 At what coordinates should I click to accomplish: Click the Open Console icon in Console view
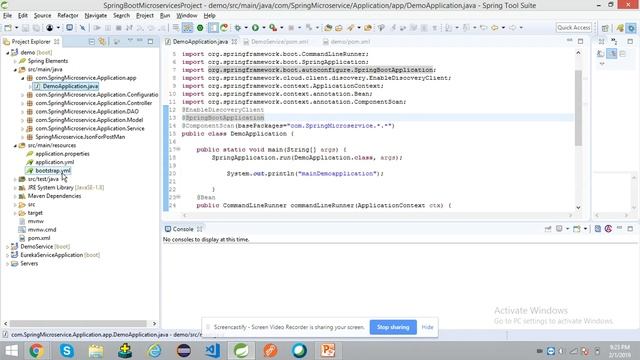(576, 229)
